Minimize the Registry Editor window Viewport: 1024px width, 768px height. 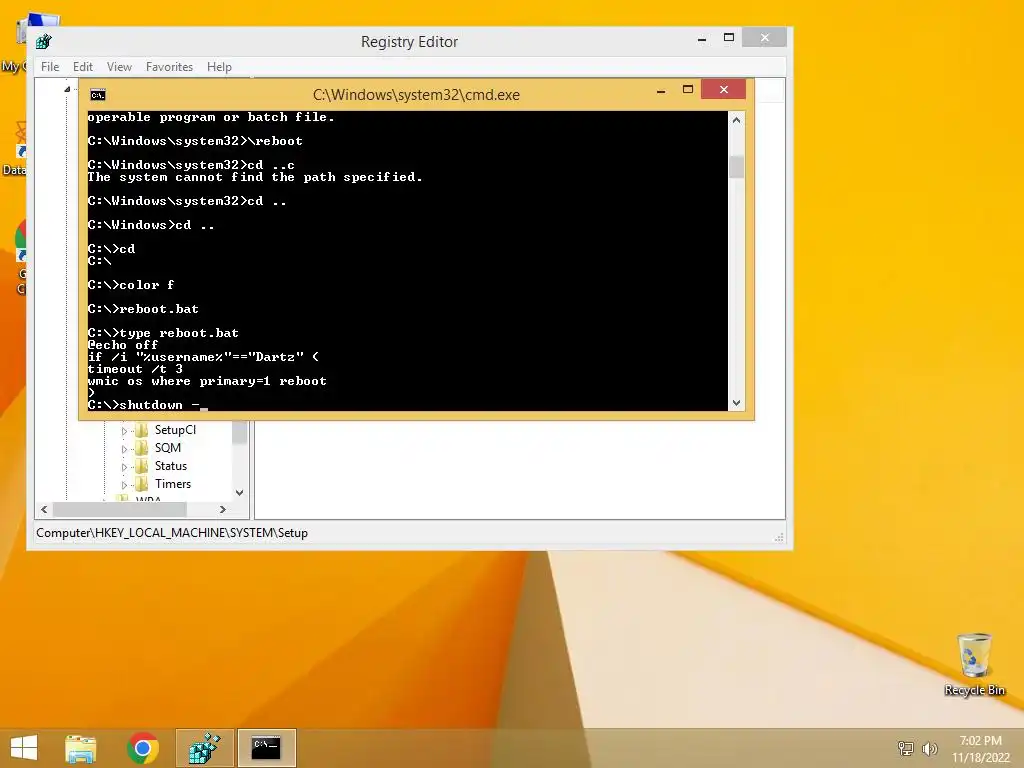[702, 39]
